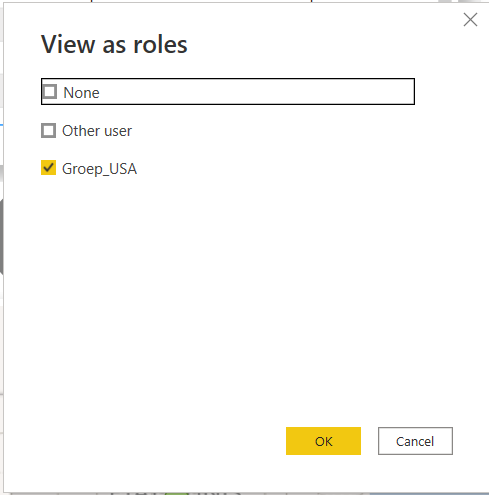Toggle the None role option
This screenshot has height=495, width=489.
(x=50, y=92)
